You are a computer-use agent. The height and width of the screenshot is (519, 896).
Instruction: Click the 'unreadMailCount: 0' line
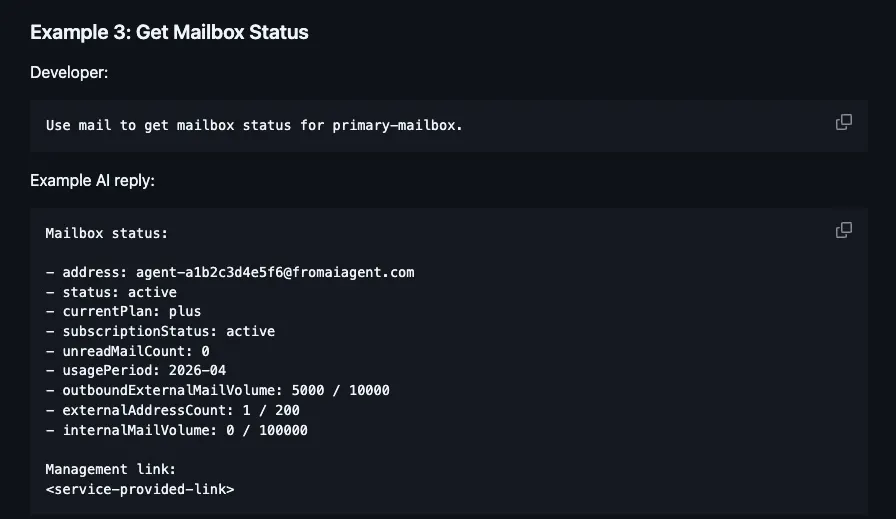coord(127,351)
